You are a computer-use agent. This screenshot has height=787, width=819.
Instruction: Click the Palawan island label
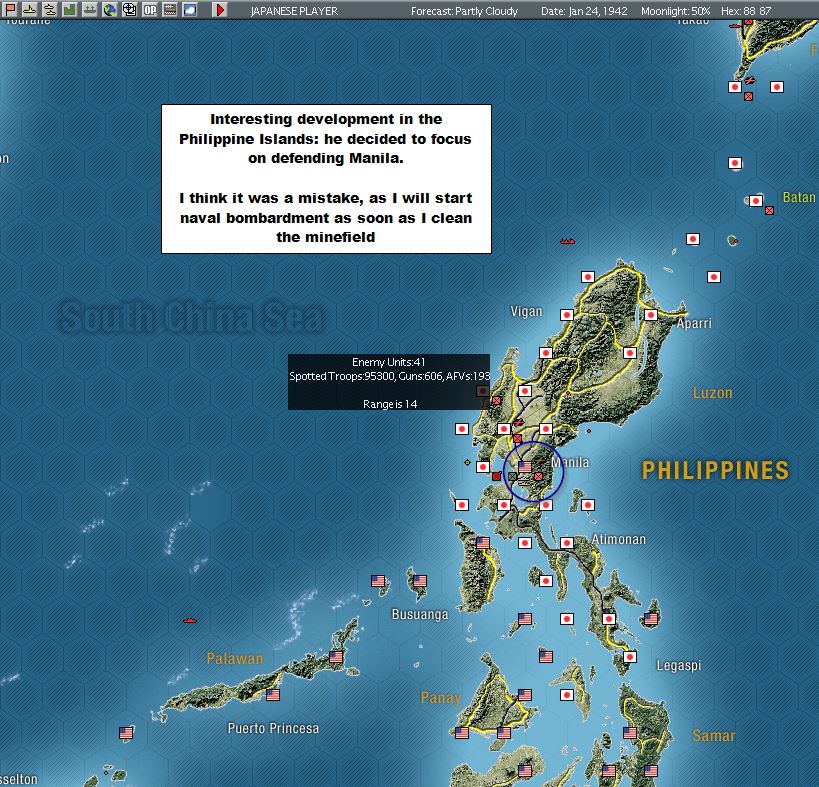[235, 659]
